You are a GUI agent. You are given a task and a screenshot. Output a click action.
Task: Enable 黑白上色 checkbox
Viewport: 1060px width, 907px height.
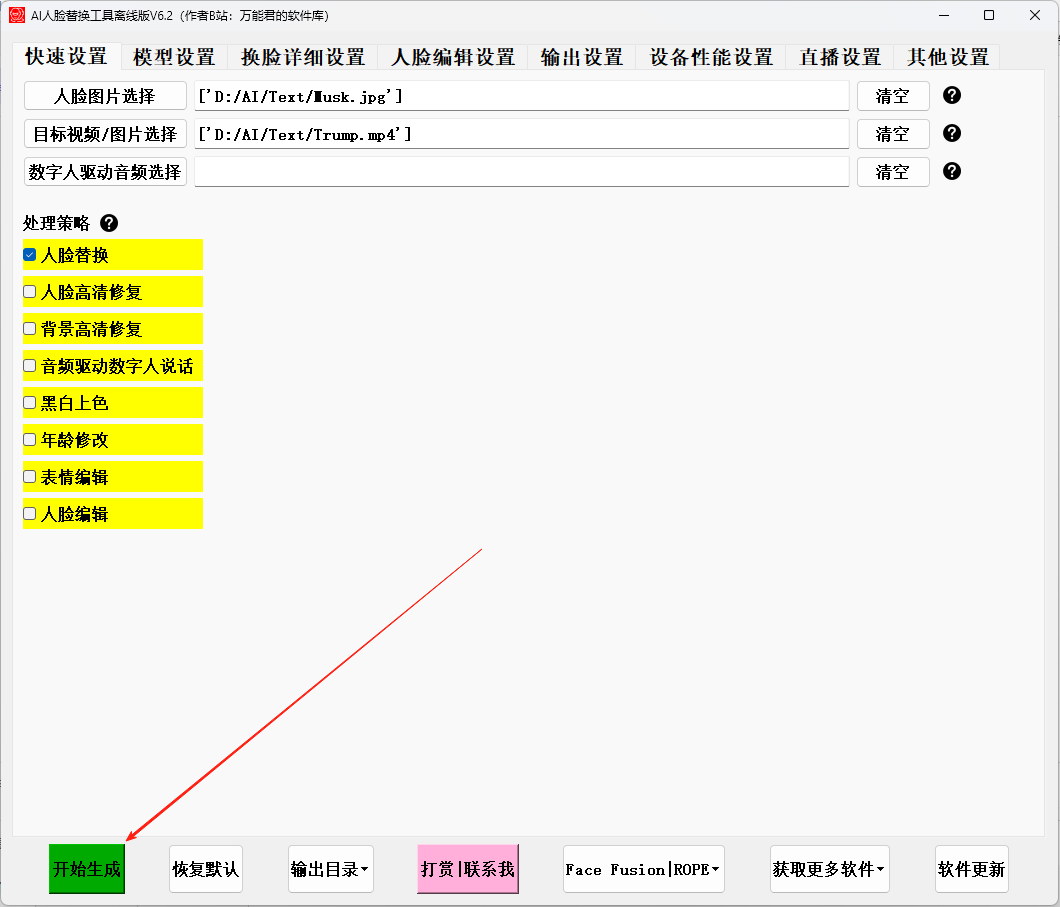(x=30, y=403)
